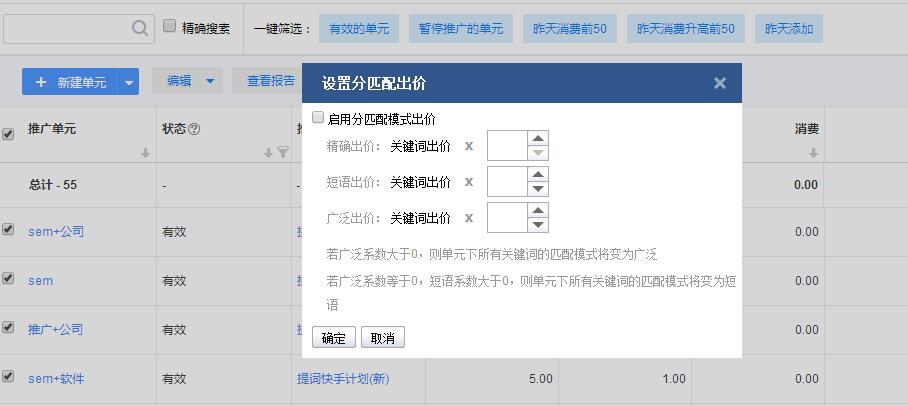908x406 pixels.
Task: Toggle 精确搜索 checkbox
Action: [x=169, y=27]
